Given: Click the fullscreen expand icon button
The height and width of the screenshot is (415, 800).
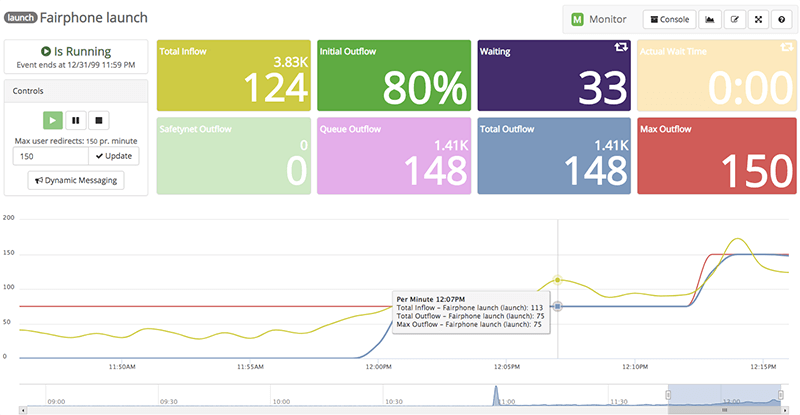Looking at the screenshot, I should (759, 19).
